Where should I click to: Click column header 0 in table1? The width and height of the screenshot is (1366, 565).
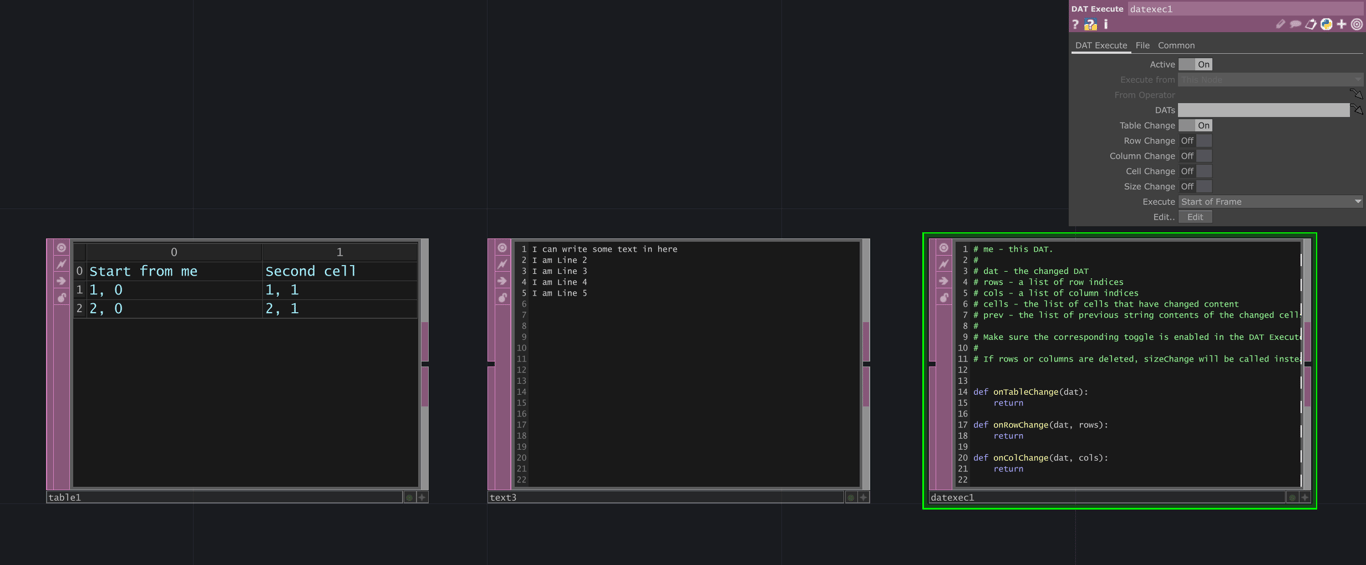pyautogui.click(x=174, y=252)
